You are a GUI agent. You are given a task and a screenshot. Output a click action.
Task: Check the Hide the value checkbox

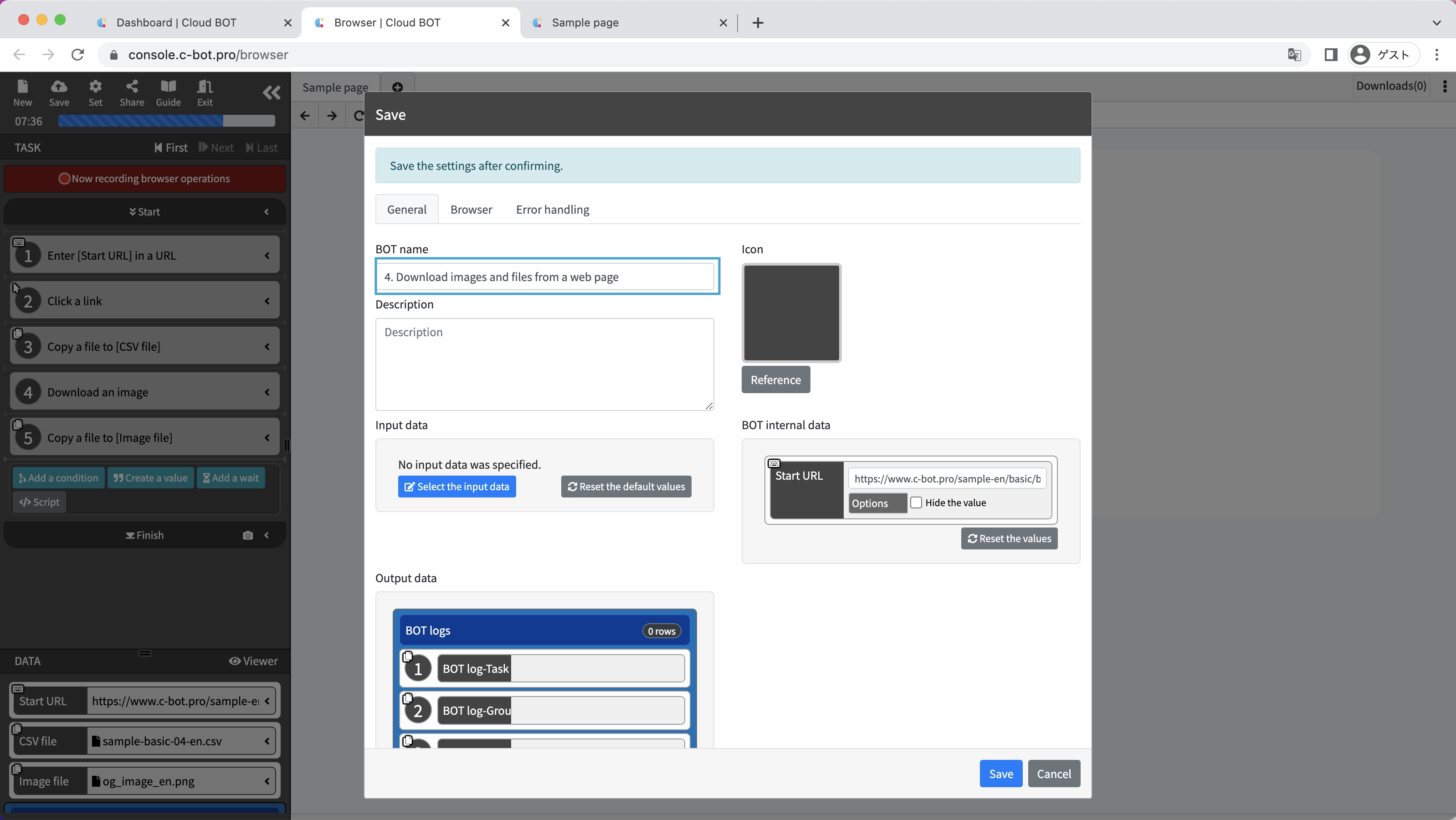(916, 502)
